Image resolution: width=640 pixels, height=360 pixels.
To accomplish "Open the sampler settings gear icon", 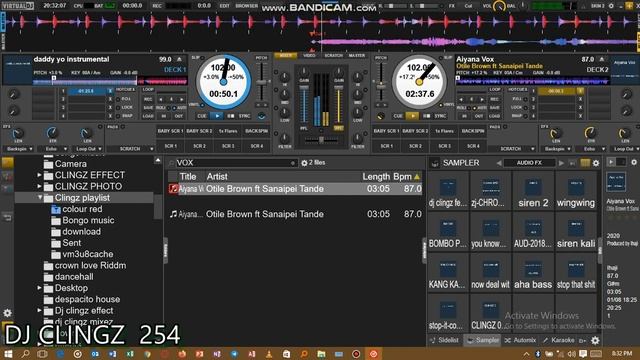I will click(x=596, y=163).
